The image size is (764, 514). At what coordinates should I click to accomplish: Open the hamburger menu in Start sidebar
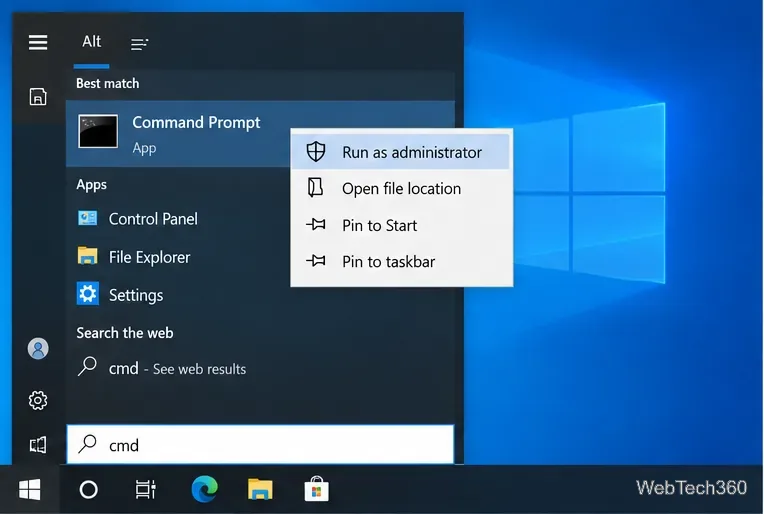(38, 42)
